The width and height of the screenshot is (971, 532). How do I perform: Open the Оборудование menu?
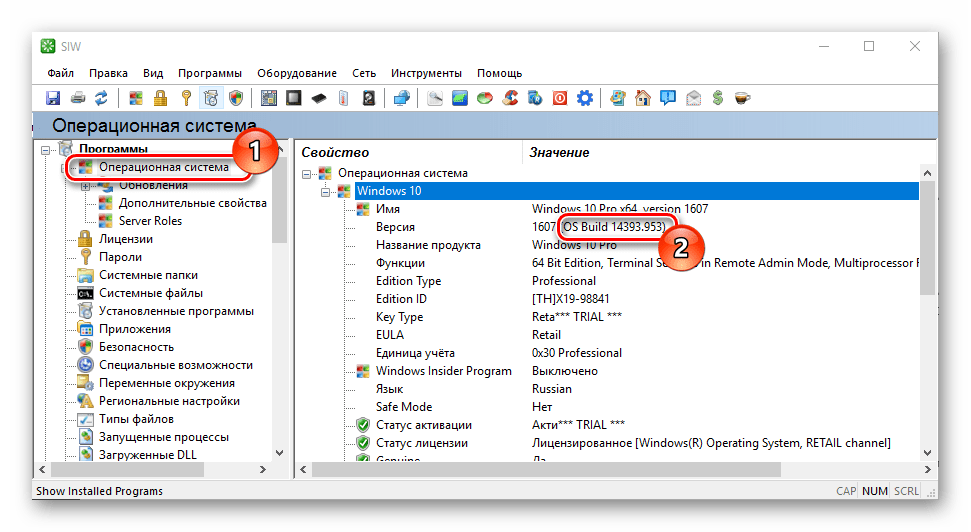click(296, 73)
